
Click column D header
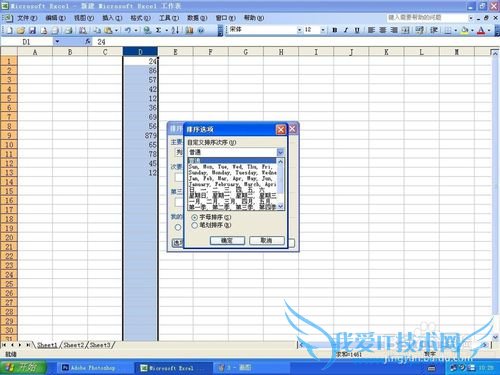(x=140, y=52)
